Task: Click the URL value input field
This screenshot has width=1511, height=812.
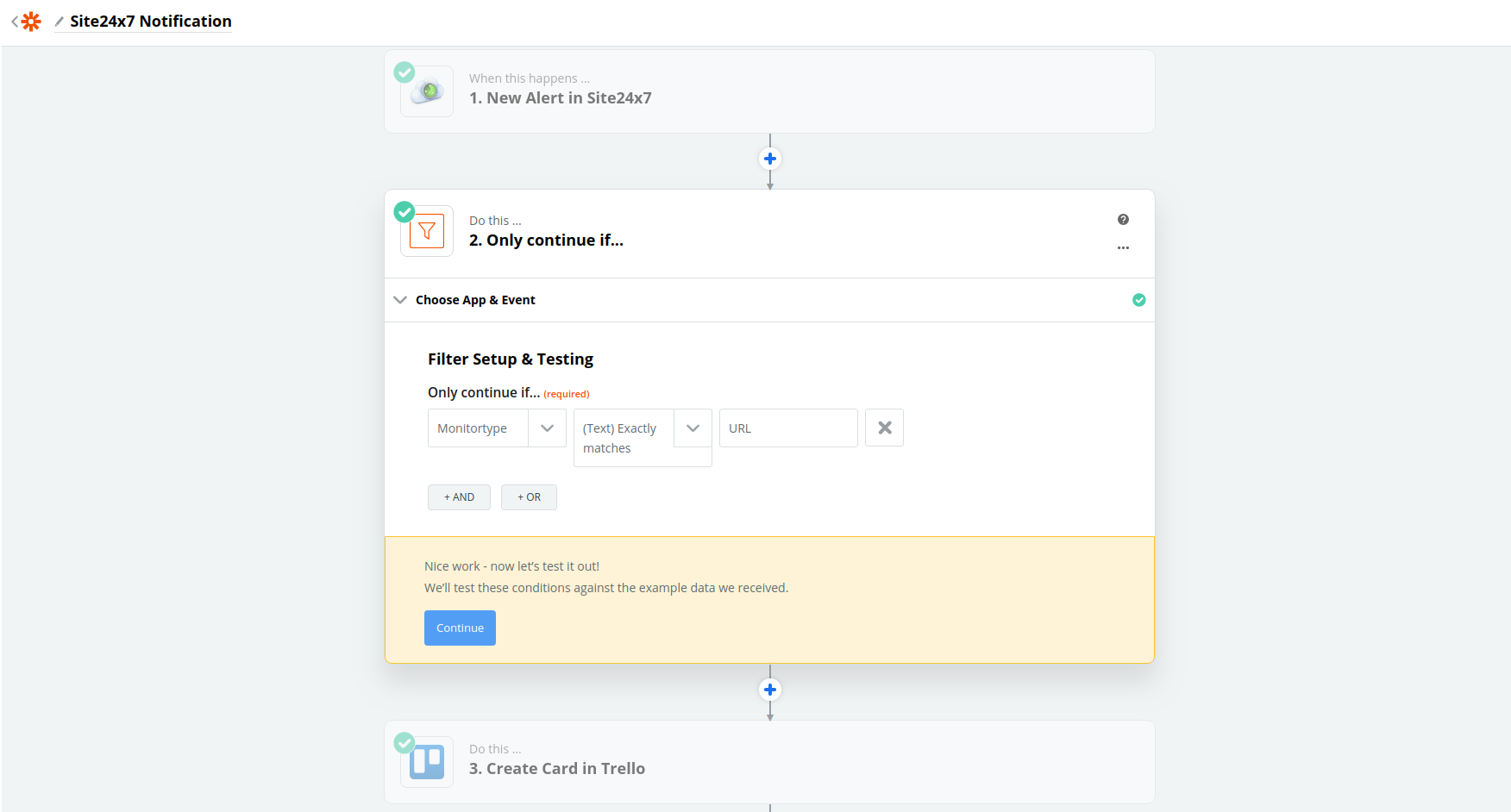Action: (x=788, y=428)
